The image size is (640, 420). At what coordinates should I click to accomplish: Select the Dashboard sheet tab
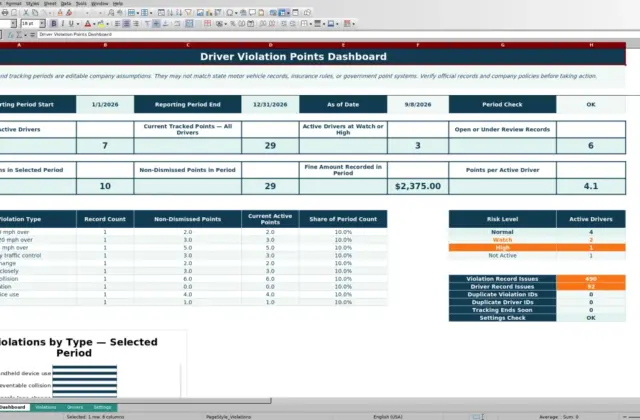(13, 407)
